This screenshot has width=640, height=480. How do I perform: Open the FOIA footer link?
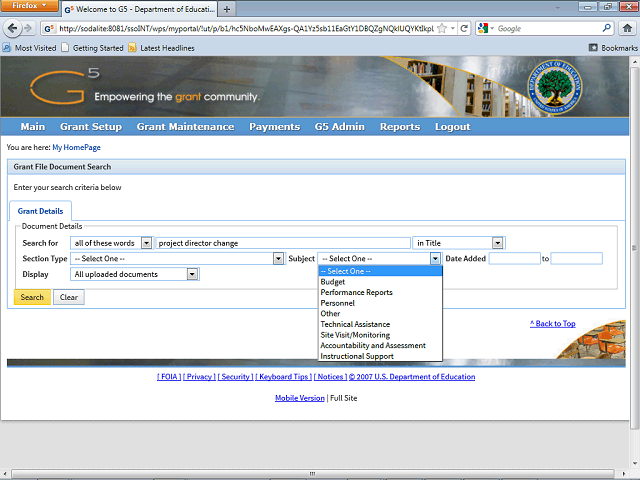click(169, 376)
